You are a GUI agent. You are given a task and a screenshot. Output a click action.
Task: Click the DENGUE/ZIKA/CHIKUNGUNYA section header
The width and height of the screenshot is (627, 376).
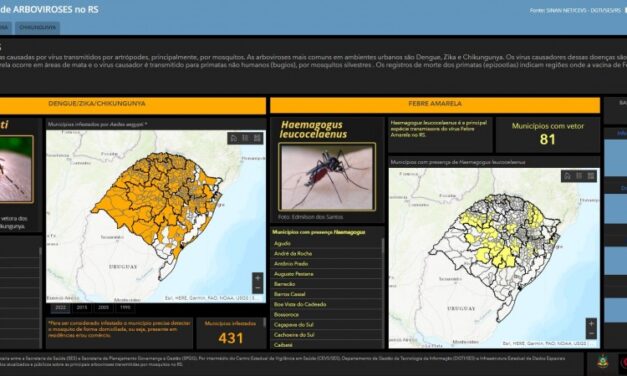point(133,105)
